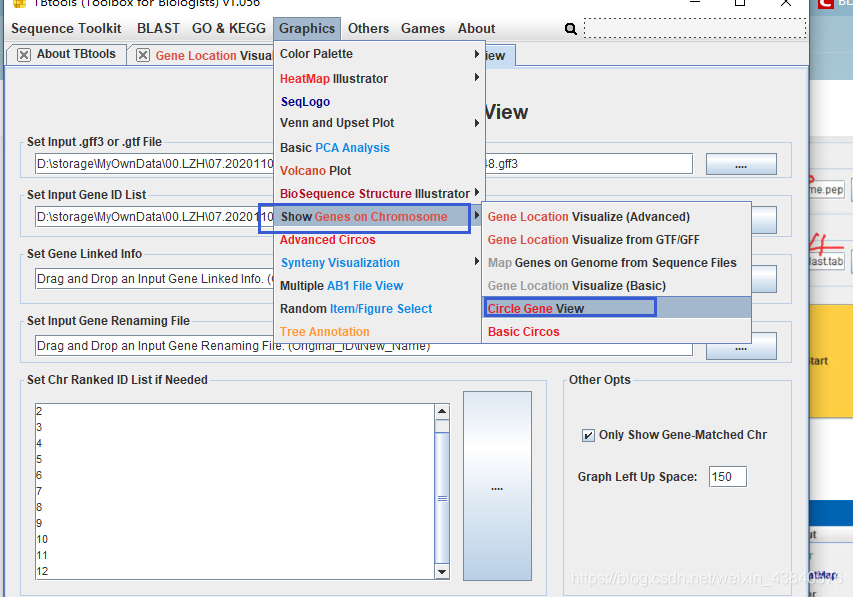Viewport: 853px width, 597px height.
Task: Select Synteny Visualization menu entry
Action: 379,262
